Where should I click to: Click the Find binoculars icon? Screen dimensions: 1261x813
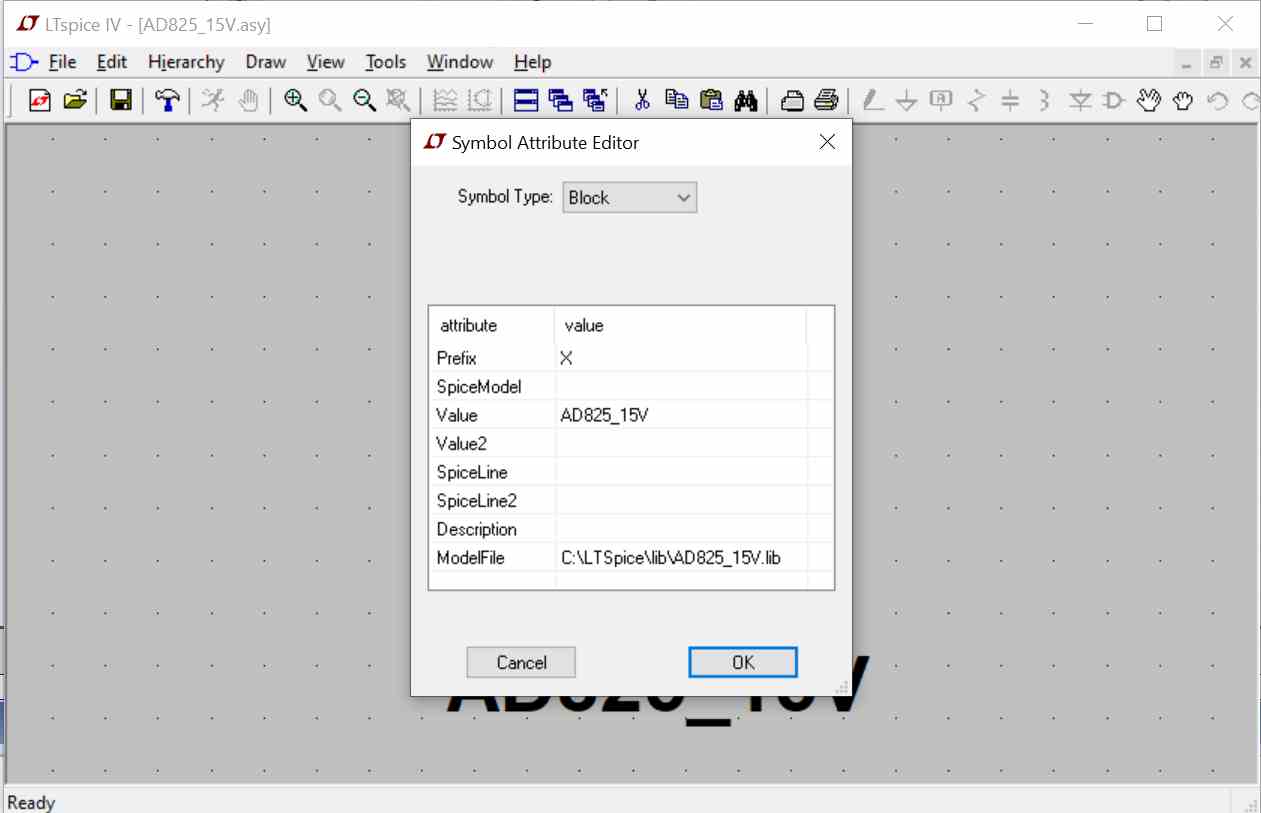[746, 100]
